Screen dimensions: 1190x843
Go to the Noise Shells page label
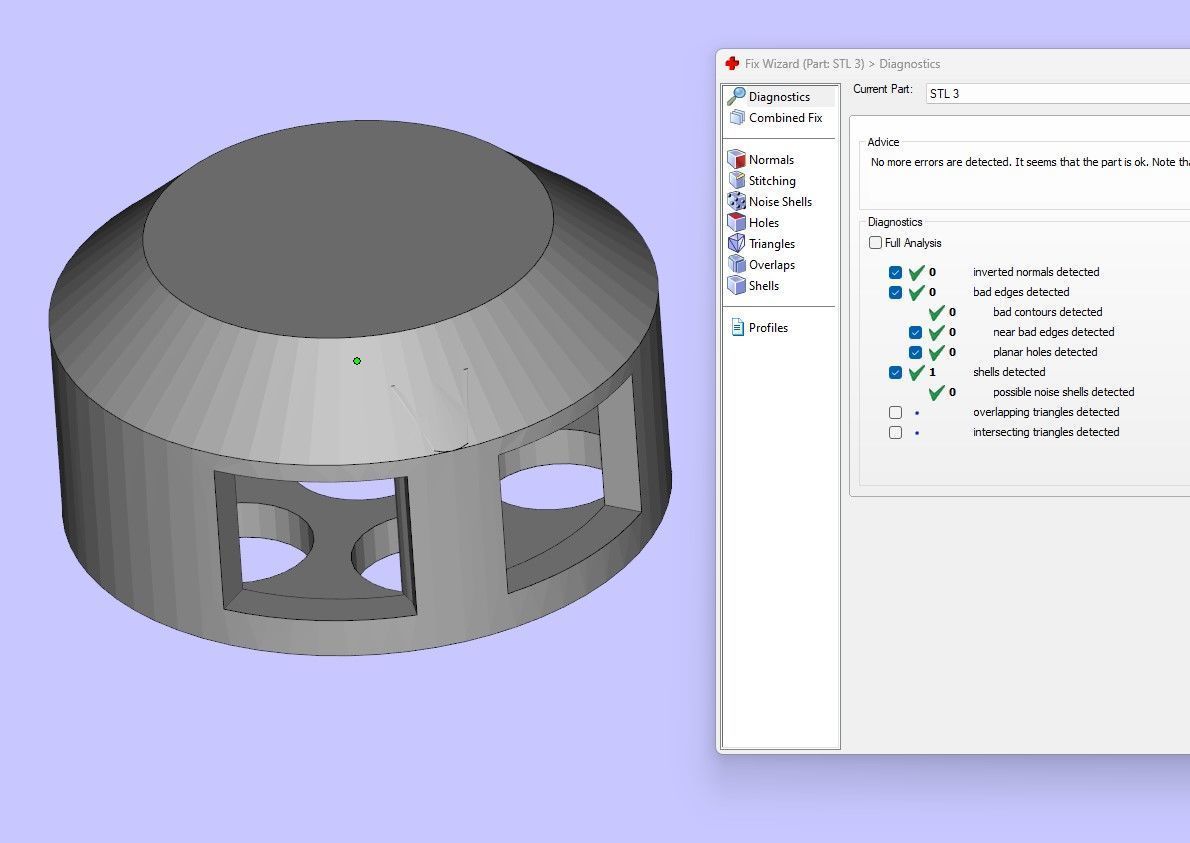(x=780, y=201)
